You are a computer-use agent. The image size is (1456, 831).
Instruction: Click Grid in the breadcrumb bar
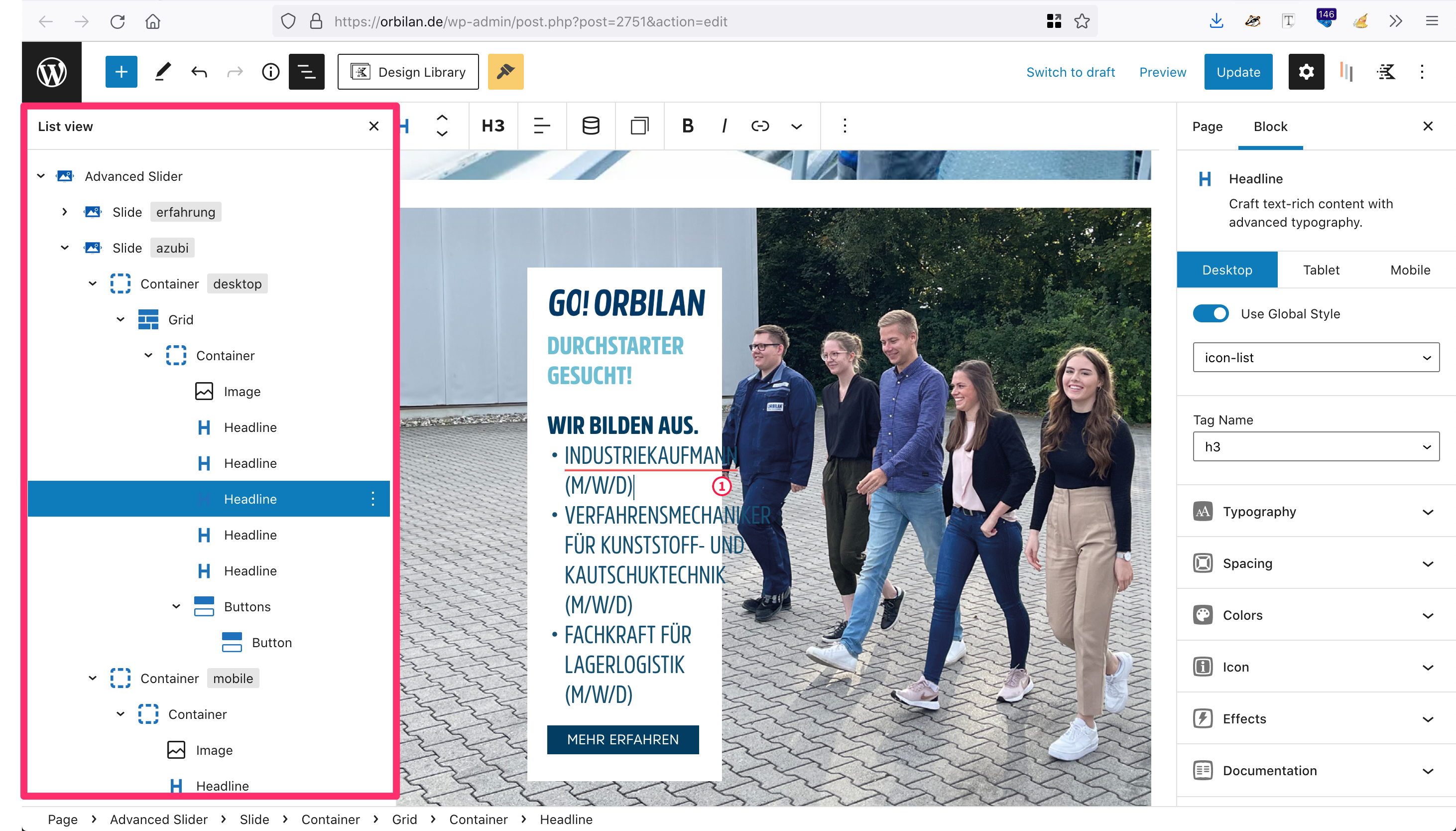click(404, 820)
